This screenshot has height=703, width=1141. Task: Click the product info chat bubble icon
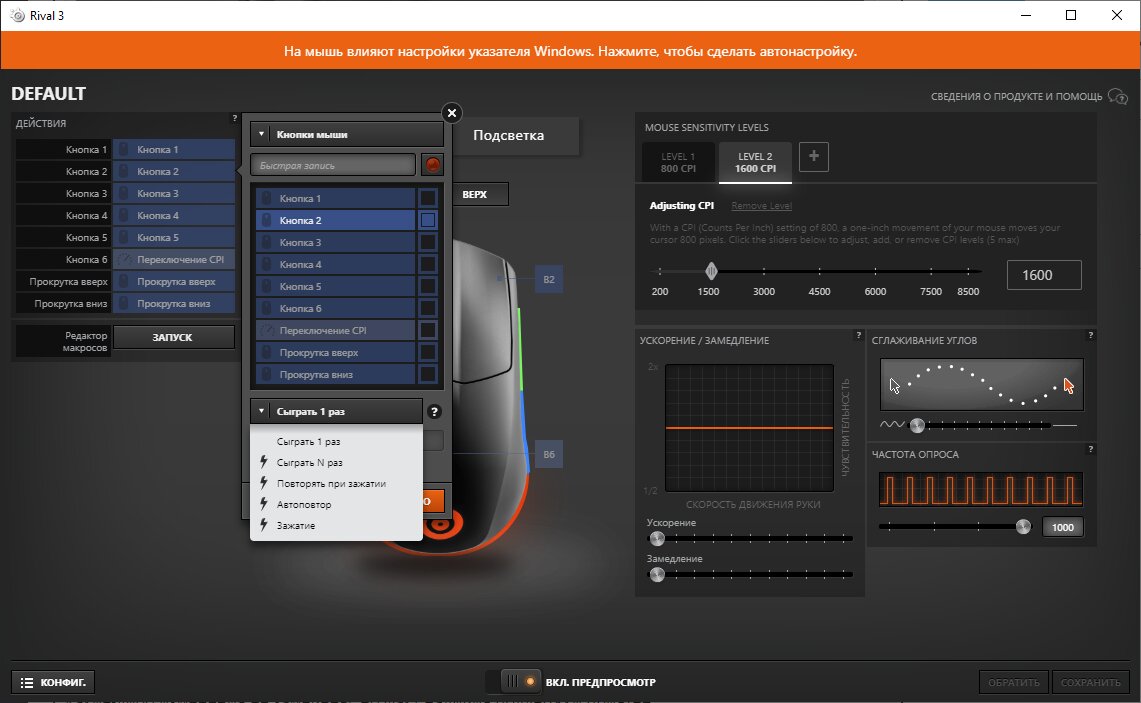[x=1117, y=97]
